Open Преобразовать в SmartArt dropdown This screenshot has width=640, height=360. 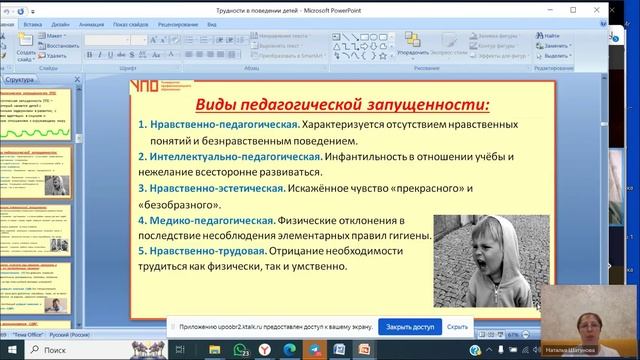coord(288,56)
